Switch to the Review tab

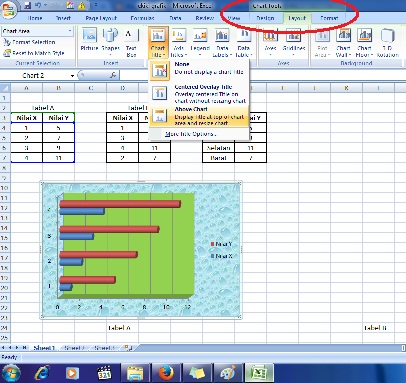click(205, 18)
